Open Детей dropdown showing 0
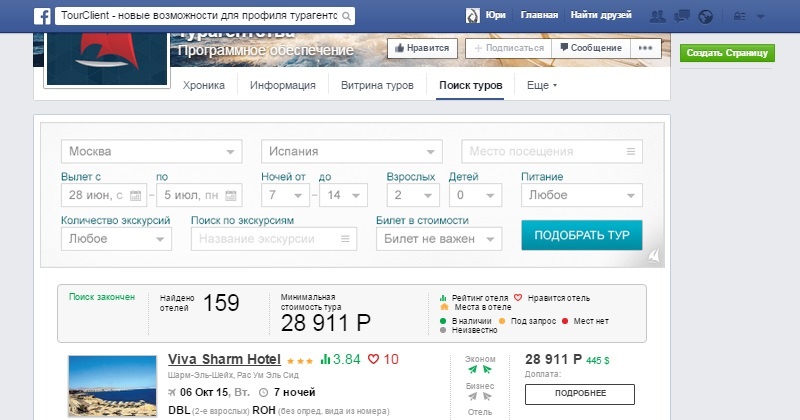800x420 pixels. tap(476, 195)
